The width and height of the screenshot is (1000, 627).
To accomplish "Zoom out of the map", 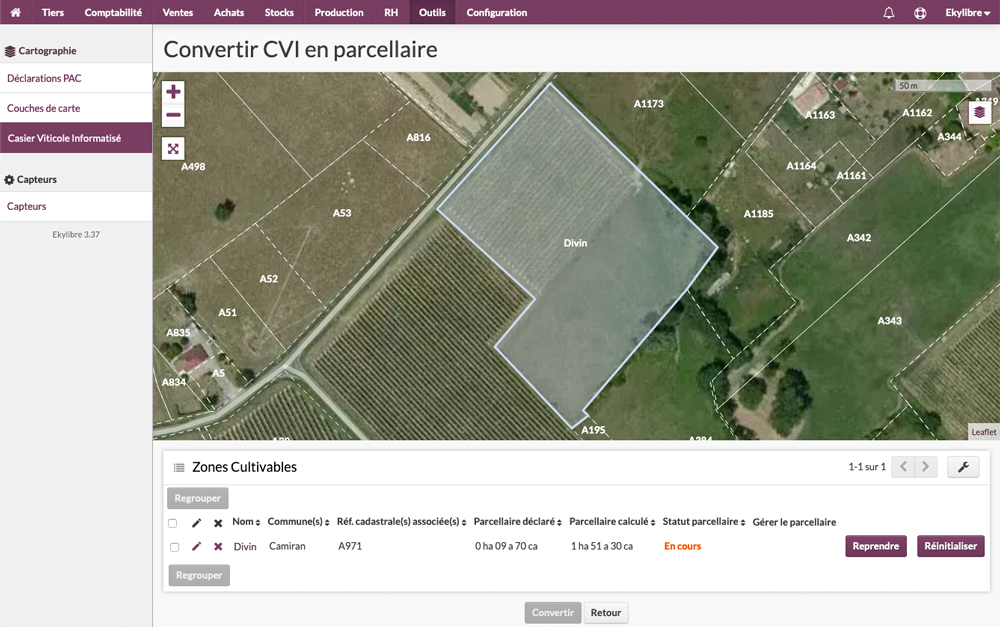I will (x=173, y=115).
